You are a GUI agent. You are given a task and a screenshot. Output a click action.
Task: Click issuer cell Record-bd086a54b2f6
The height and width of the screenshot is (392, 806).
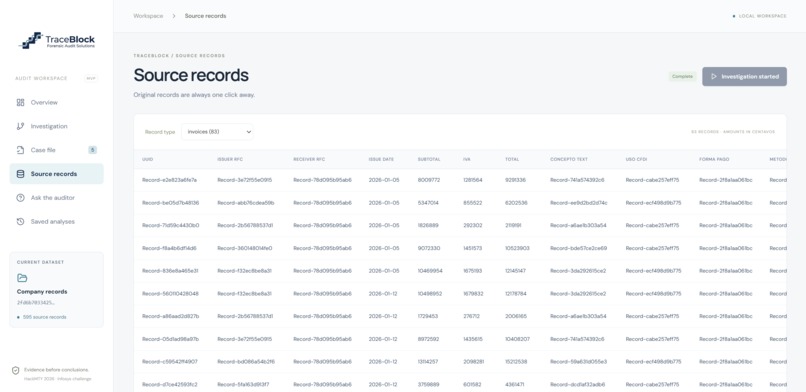(246, 362)
